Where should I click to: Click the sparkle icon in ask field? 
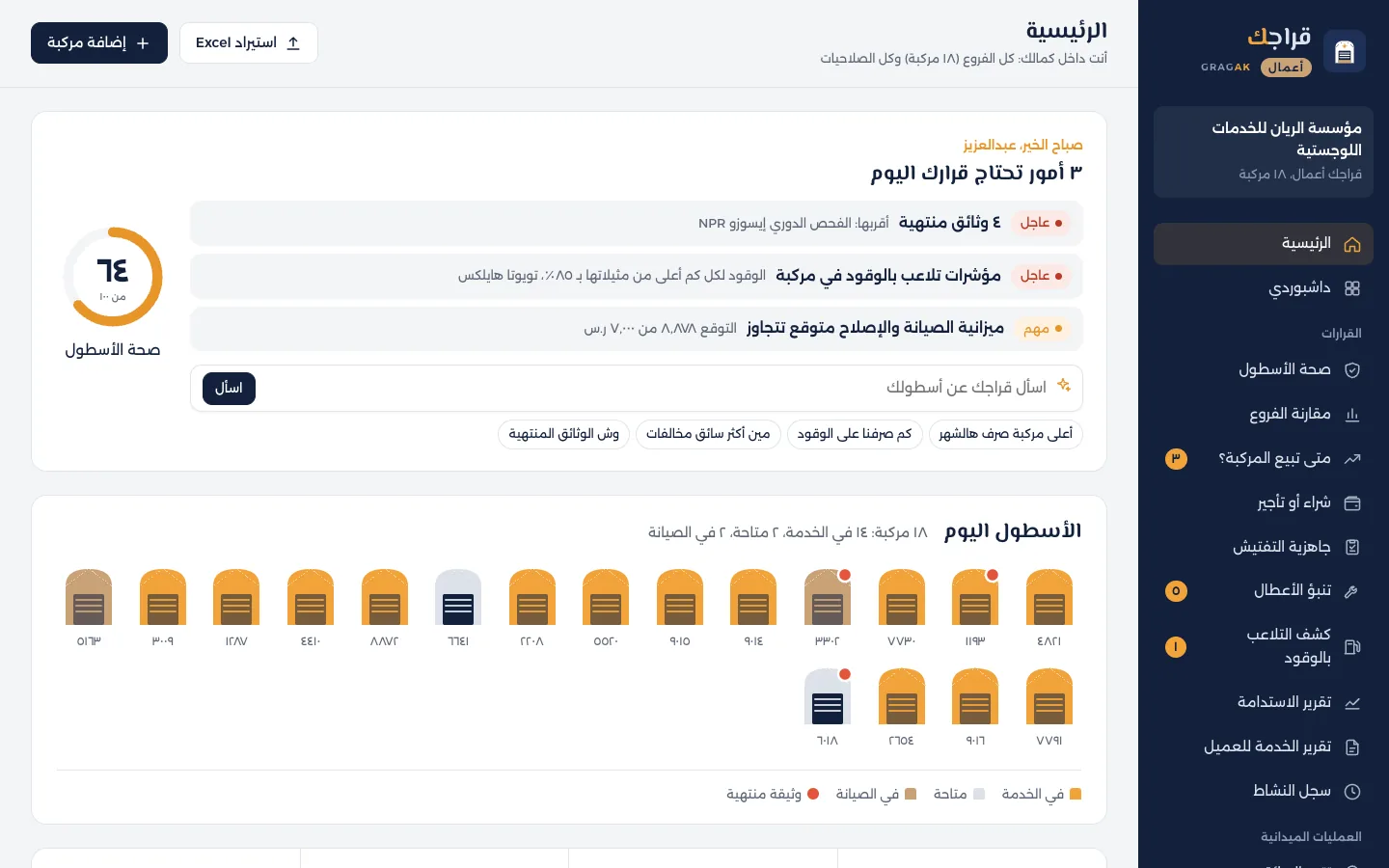(x=1064, y=385)
